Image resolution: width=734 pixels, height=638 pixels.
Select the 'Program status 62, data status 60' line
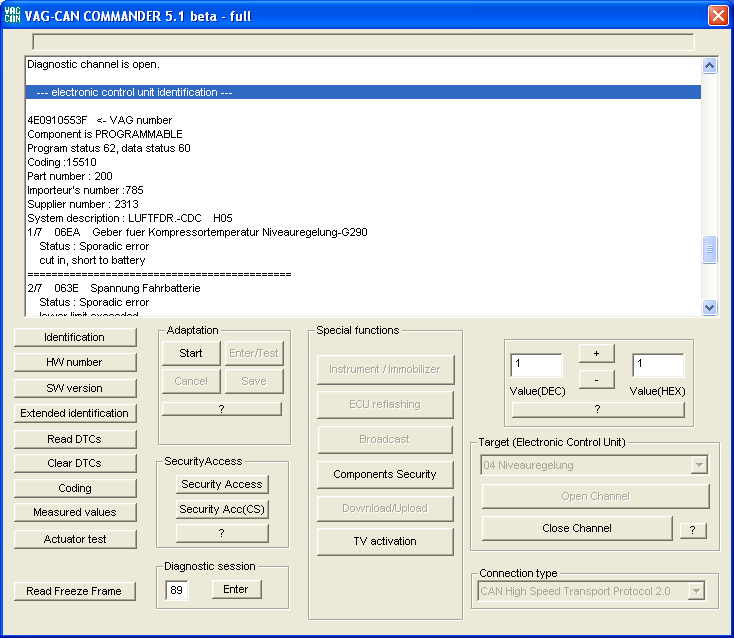363,148
